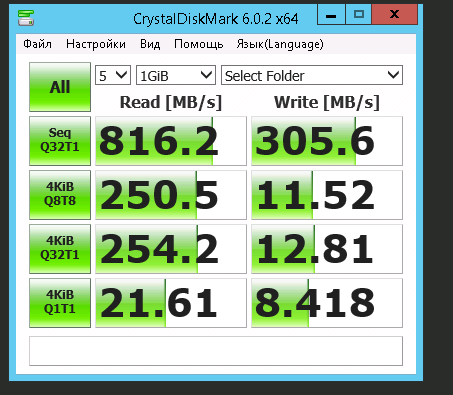Image resolution: width=453 pixels, height=395 pixels.
Task: Click the Seq read result 816.2
Action: click(171, 141)
